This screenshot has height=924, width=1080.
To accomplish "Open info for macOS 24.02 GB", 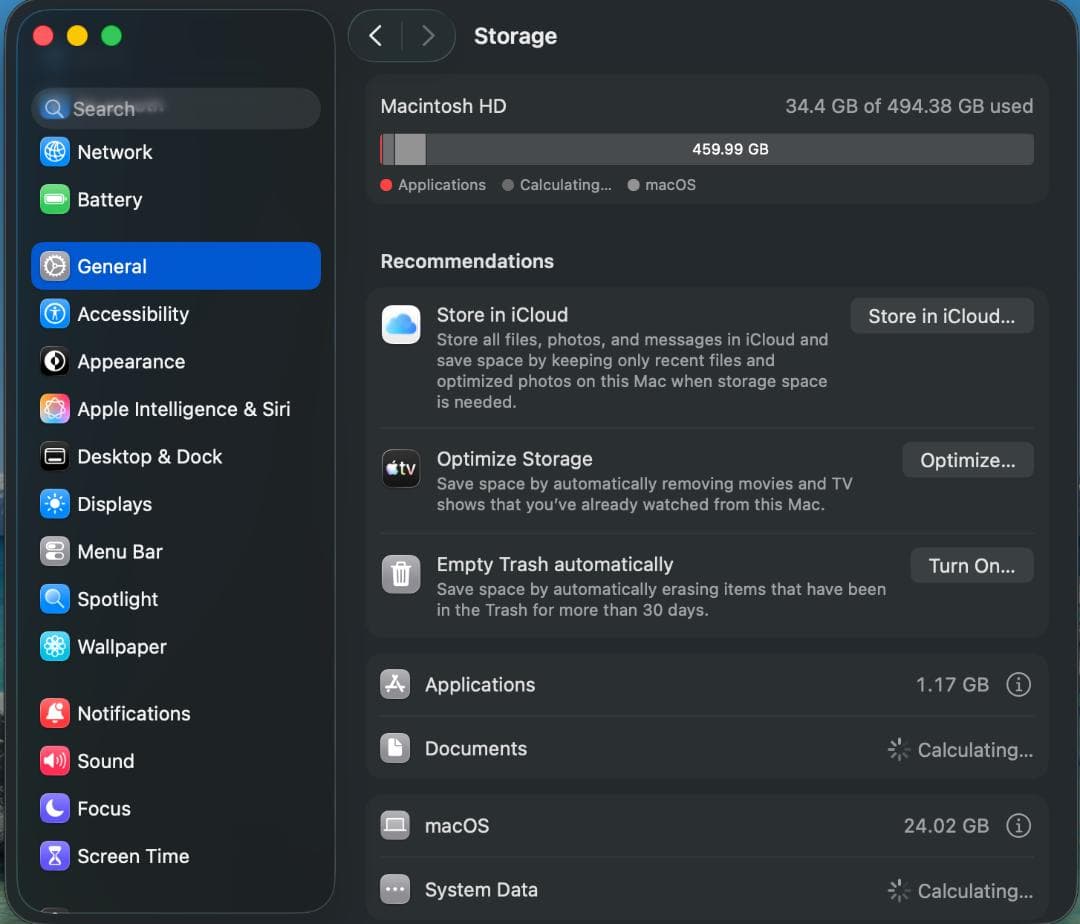I will pos(1018,825).
